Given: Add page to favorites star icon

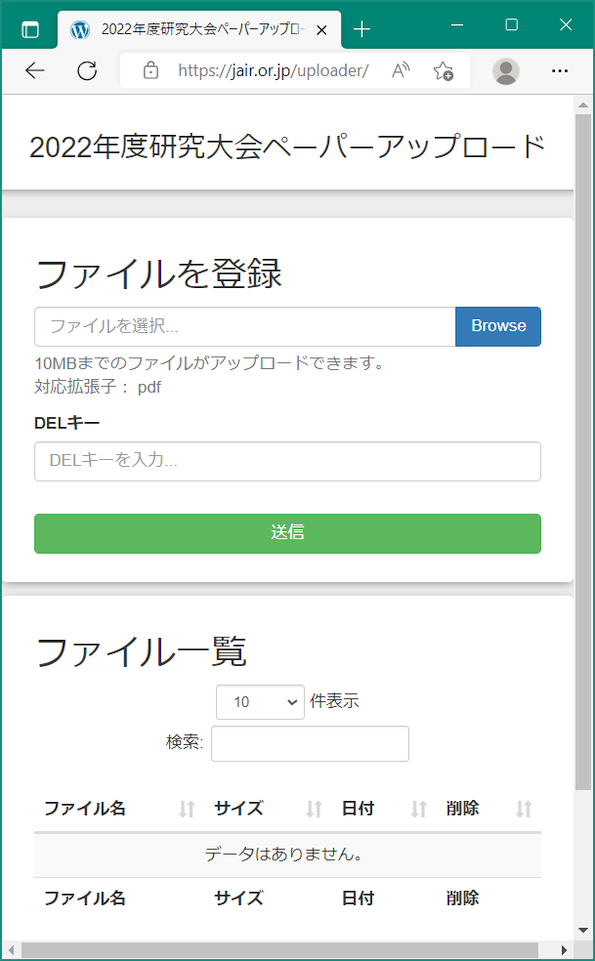Looking at the screenshot, I should (x=443, y=71).
